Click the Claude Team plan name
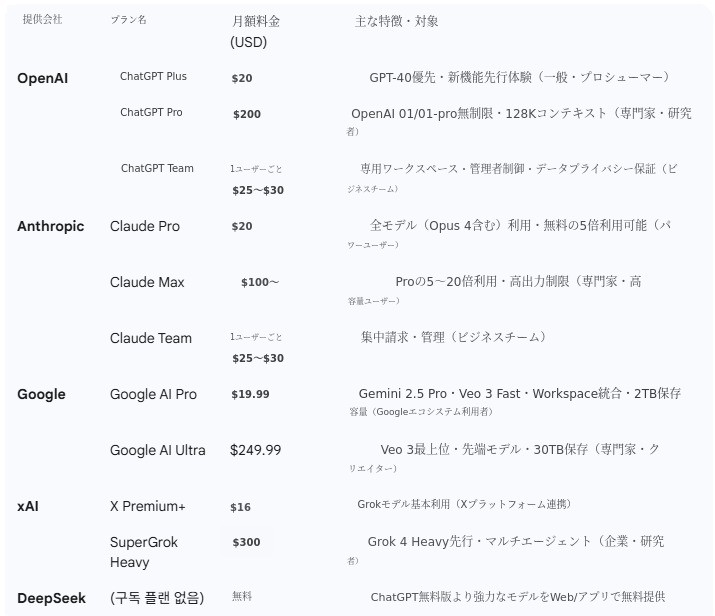Viewport: 715px width, 616px height. pos(150,338)
